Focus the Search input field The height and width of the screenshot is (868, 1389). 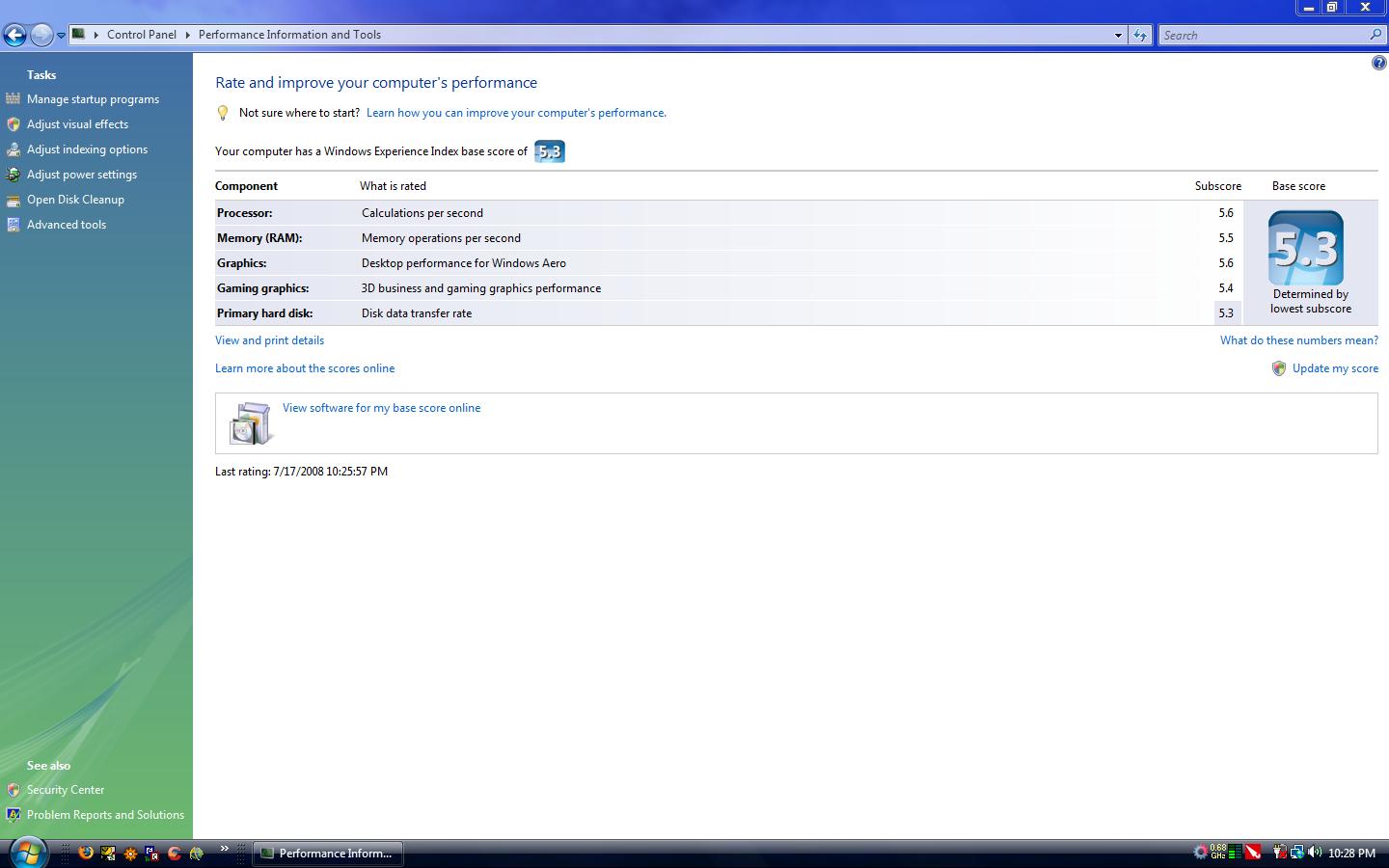tap(1262, 35)
